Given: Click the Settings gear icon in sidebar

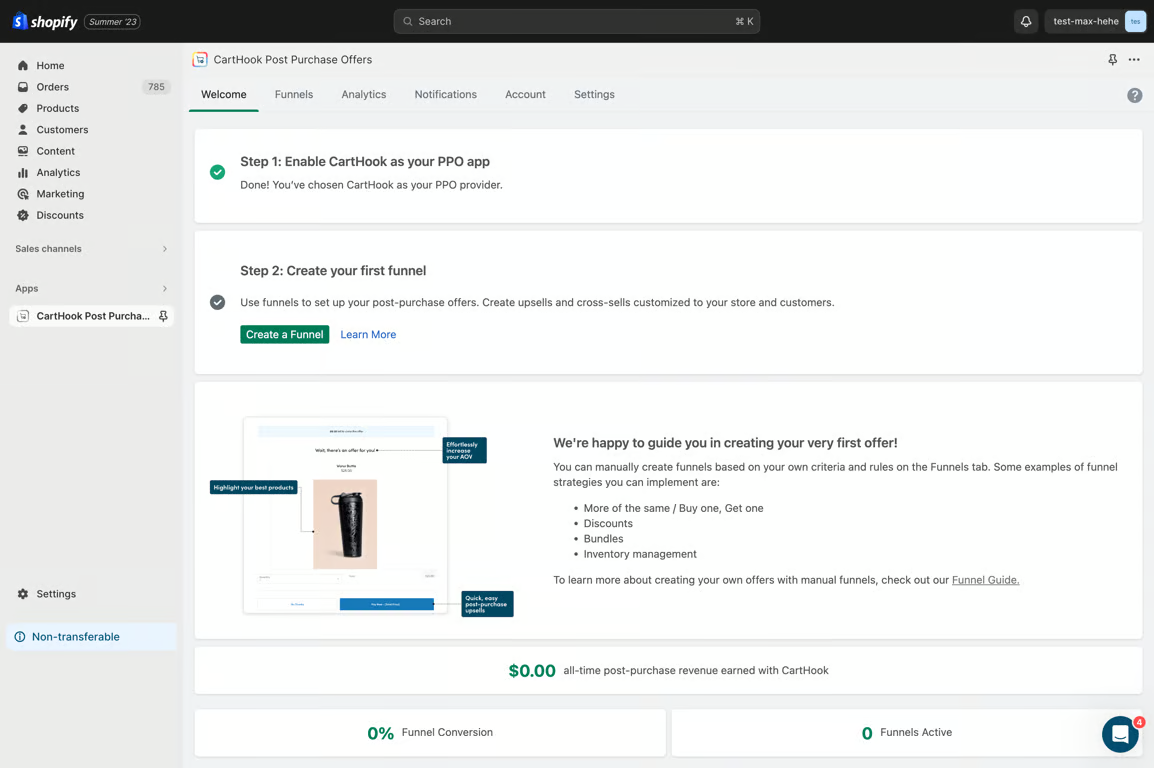Looking at the screenshot, I should 23,594.
